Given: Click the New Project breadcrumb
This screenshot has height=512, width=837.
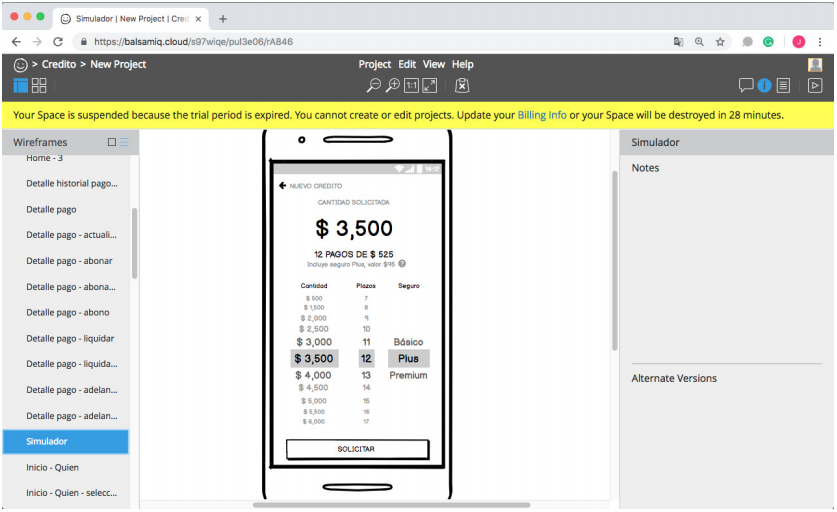Looking at the screenshot, I should [118, 65].
